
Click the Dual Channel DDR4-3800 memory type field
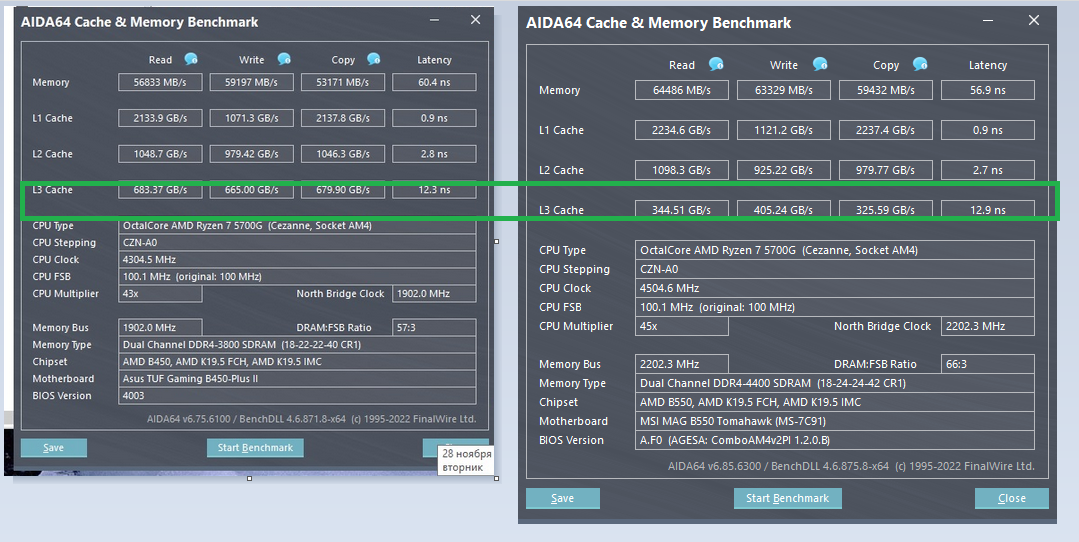(x=298, y=345)
